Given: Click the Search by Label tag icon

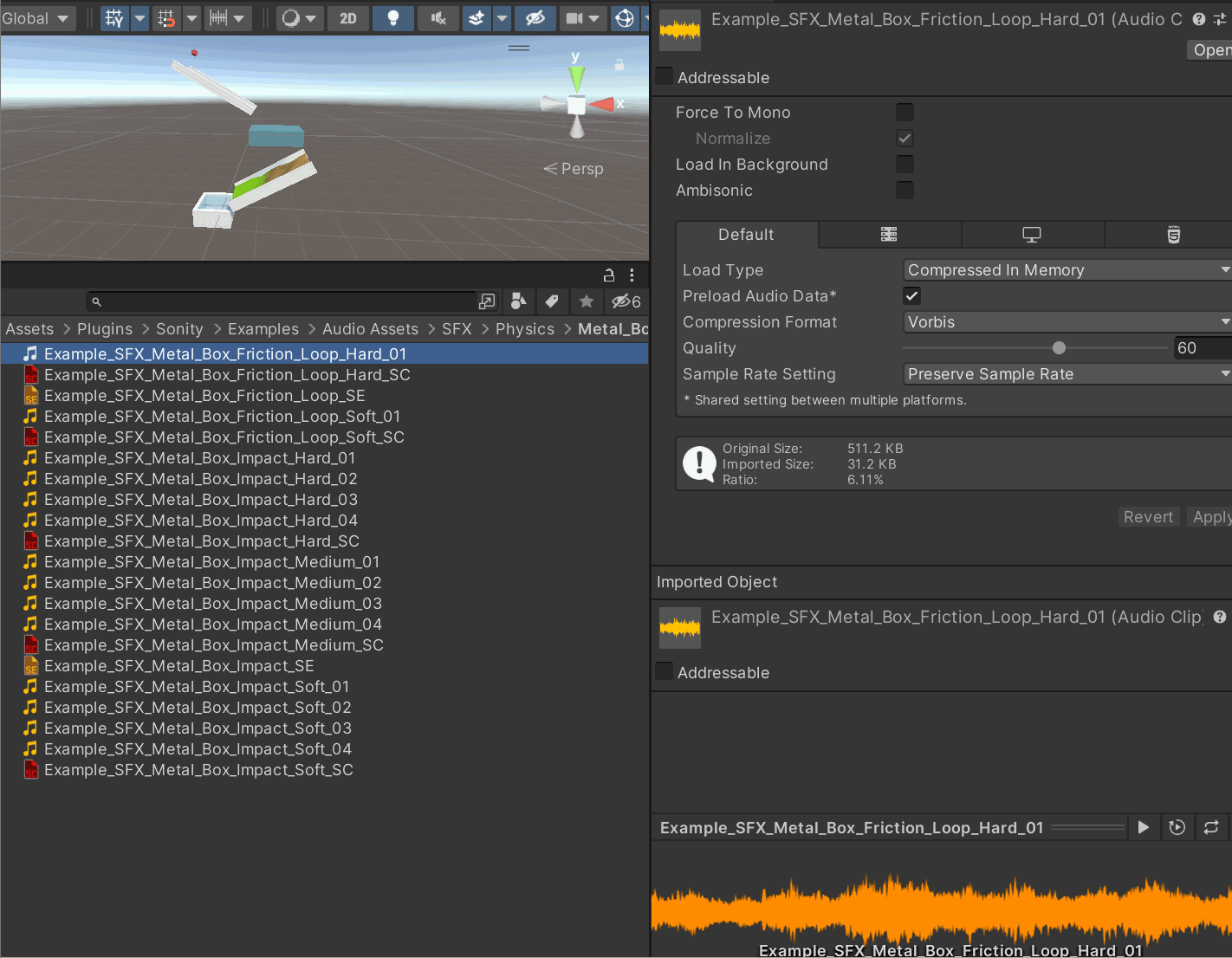Looking at the screenshot, I should pos(552,301).
